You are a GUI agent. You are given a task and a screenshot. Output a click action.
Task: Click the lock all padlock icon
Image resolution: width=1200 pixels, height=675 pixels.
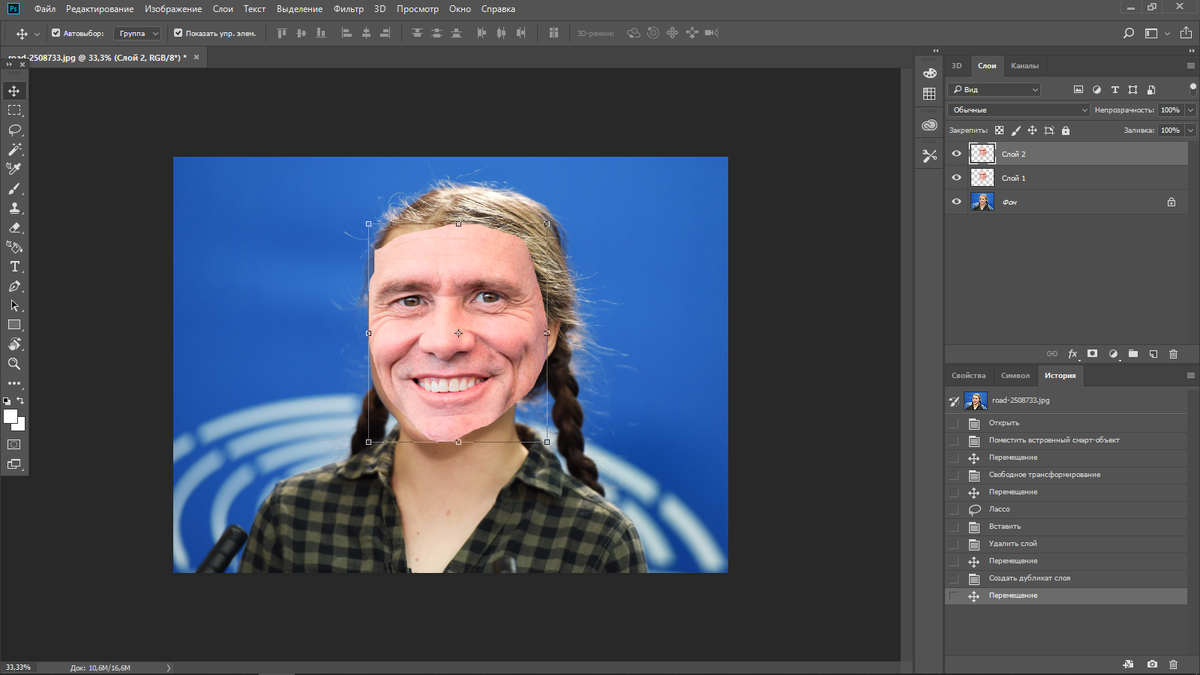tap(1066, 130)
